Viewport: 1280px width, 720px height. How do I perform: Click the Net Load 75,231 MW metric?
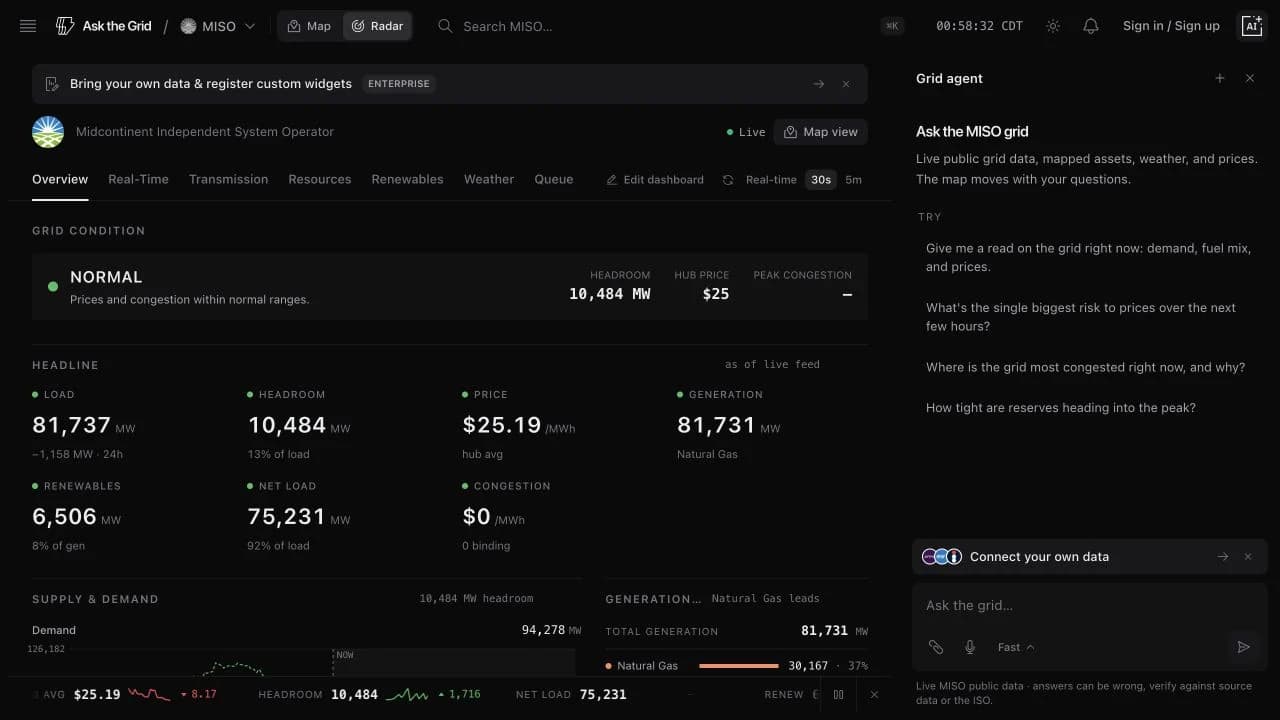[x=299, y=517]
